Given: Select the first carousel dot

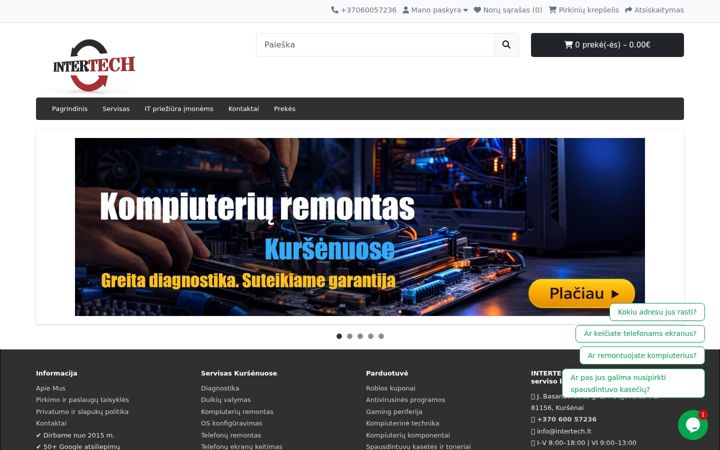Looking at the screenshot, I should click(339, 336).
